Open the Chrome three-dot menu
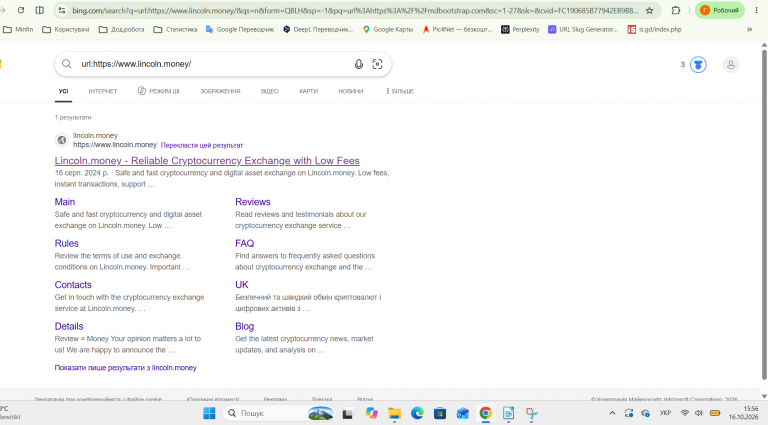Image resolution: width=768 pixels, height=425 pixels. [x=757, y=10]
